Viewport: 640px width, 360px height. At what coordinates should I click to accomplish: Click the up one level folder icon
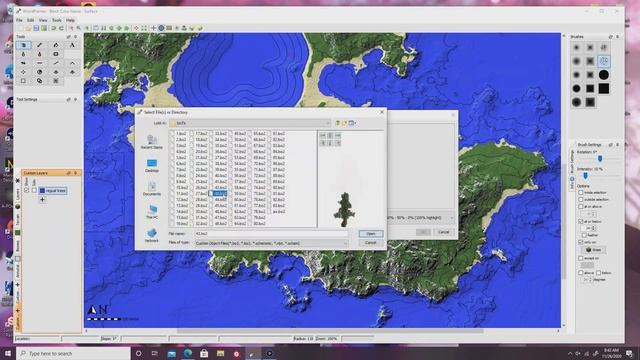click(338, 123)
